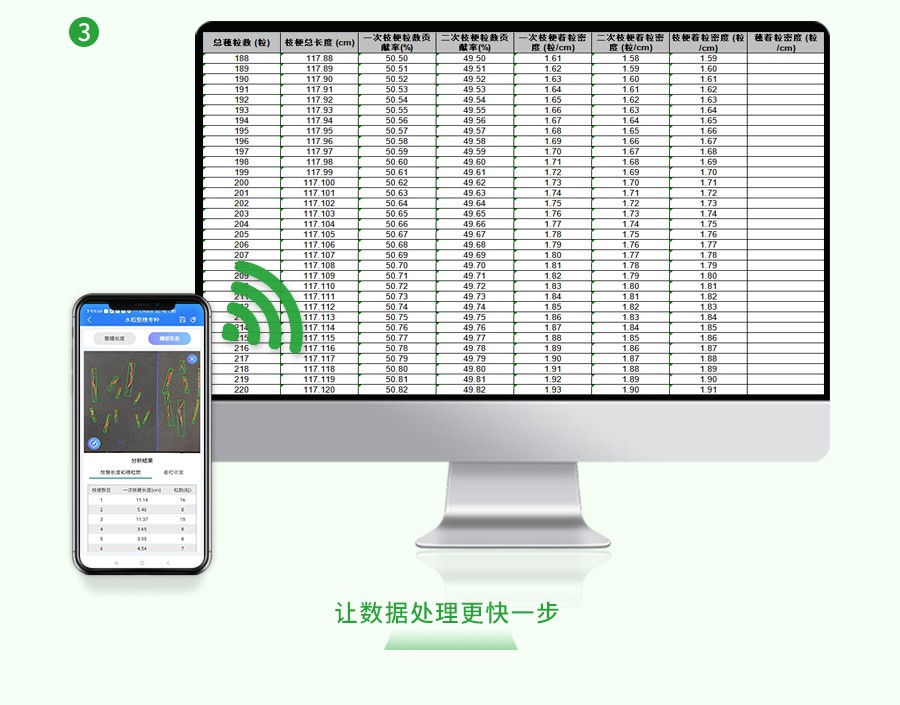Hide the panicle image using the X toggle
Screen dimensions: 900x705
pos(192,358)
